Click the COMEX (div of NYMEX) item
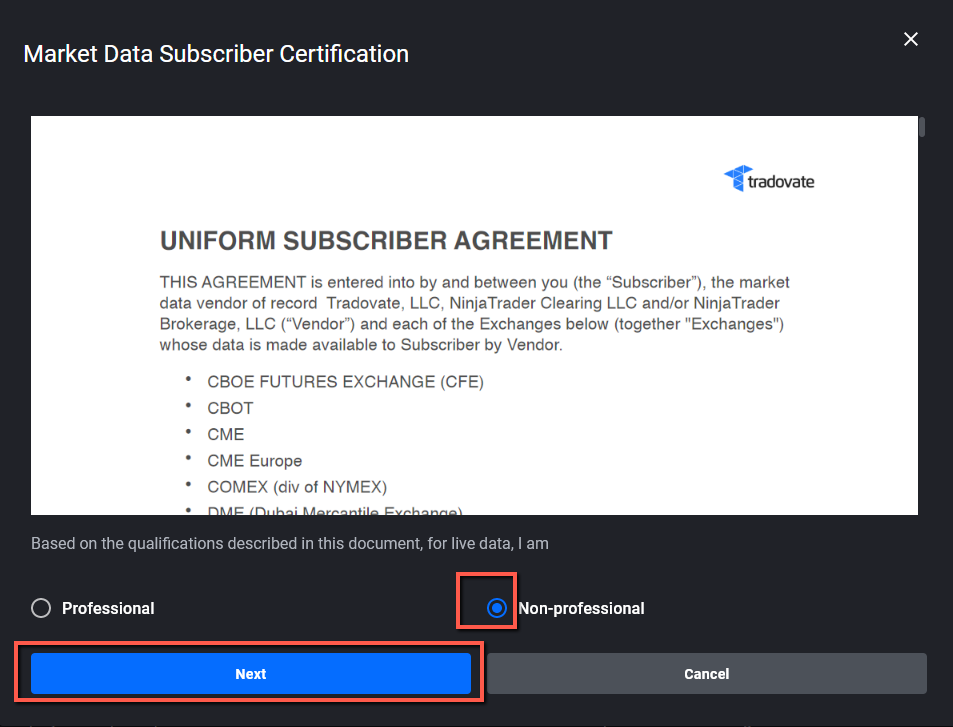Image resolution: width=953 pixels, height=727 pixels. pos(297,487)
